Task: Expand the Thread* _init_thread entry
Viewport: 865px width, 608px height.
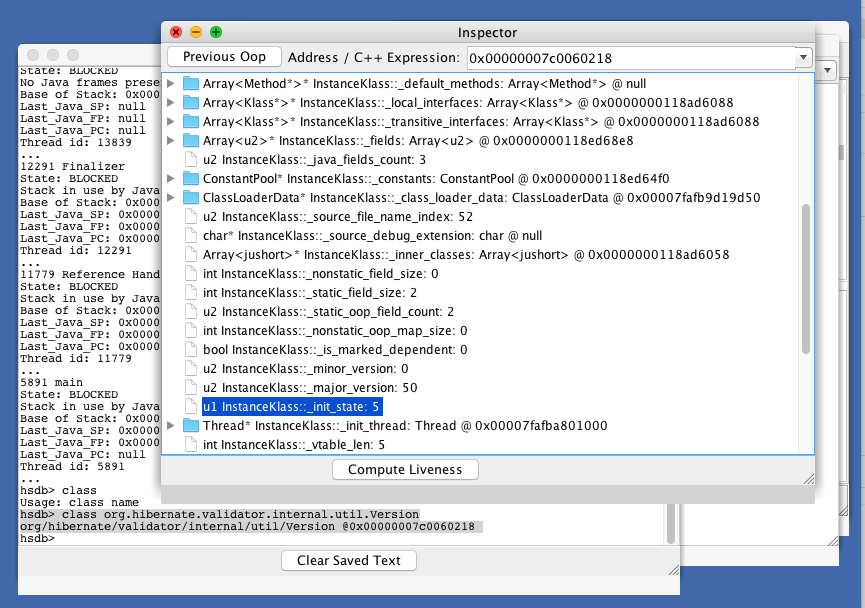Action: pos(172,425)
